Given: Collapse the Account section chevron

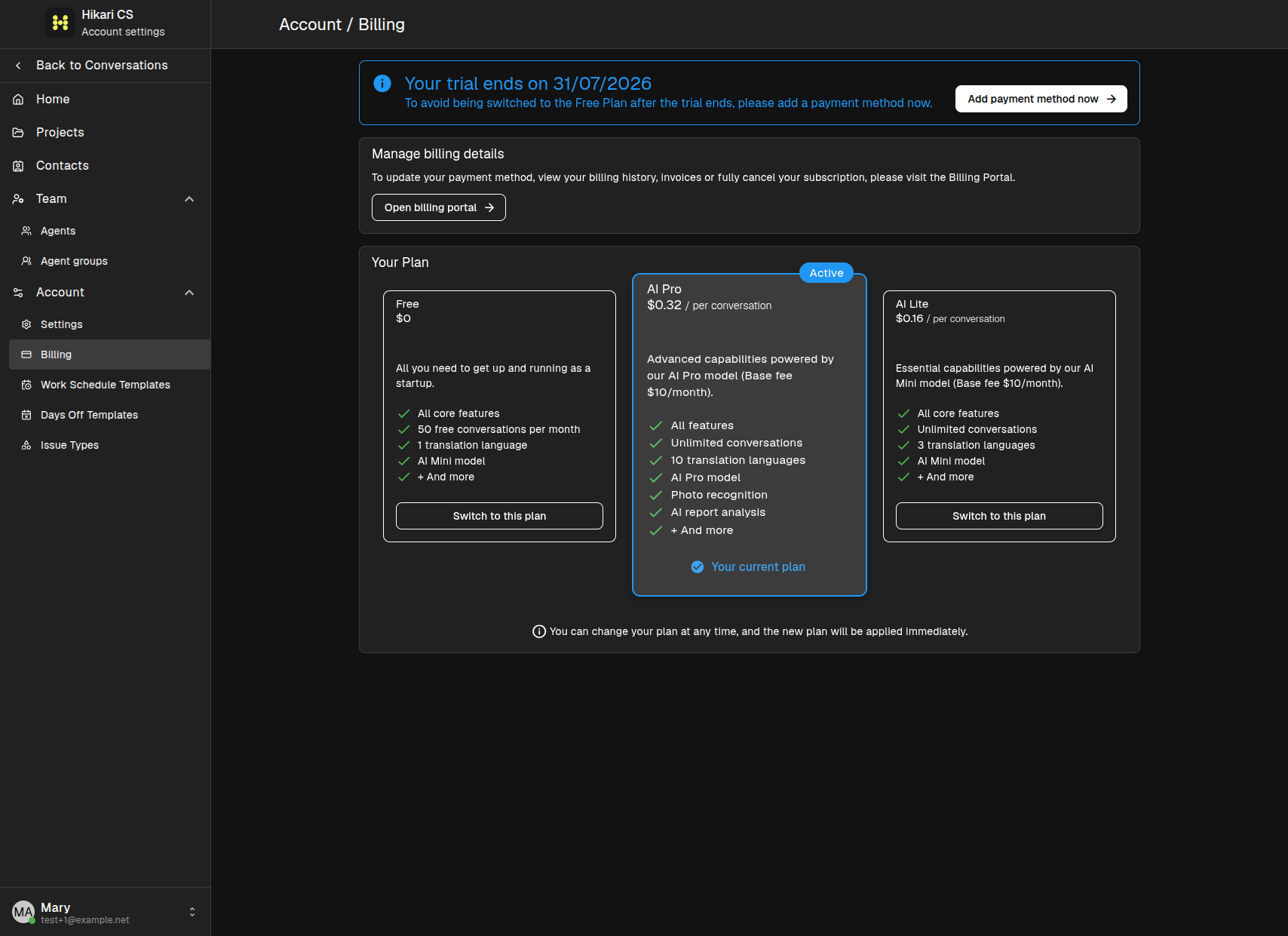Looking at the screenshot, I should (x=189, y=293).
